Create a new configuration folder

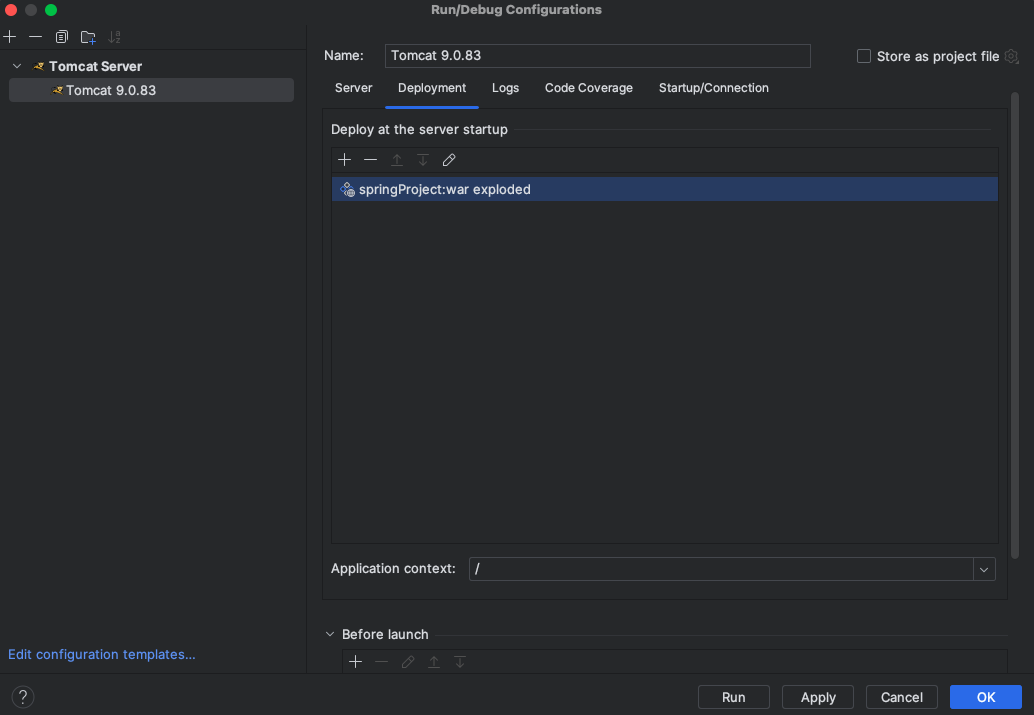pyautogui.click(x=88, y=37)
